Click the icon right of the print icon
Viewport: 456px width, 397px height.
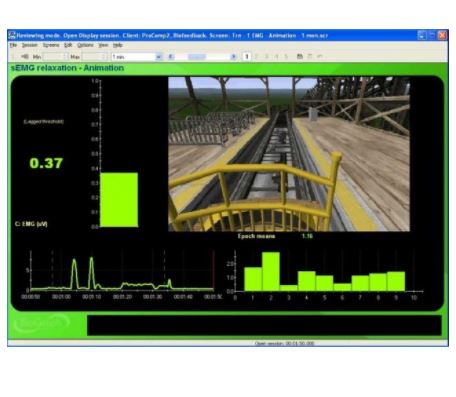point(310,57)
